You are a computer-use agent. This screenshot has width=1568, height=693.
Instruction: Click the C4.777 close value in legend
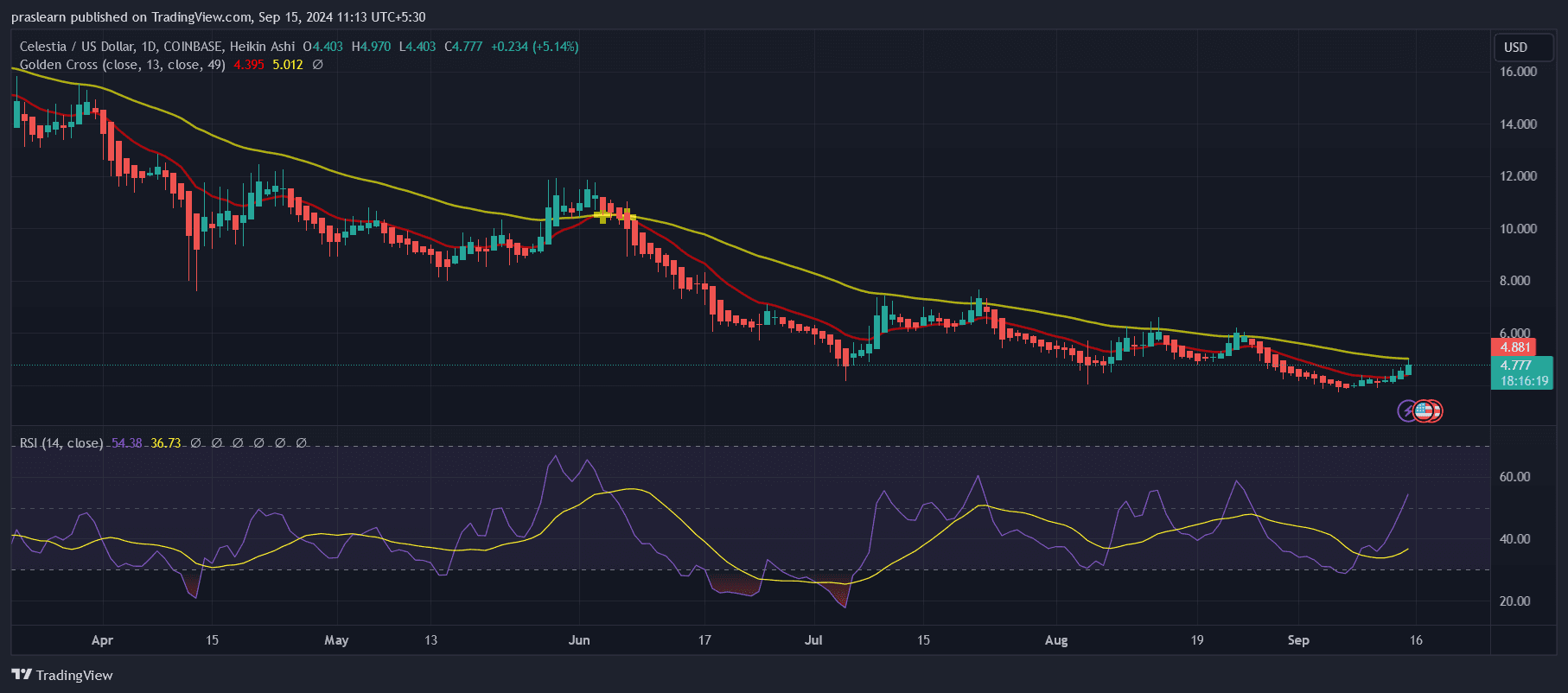pyautogui.click(x=463, y=47)
